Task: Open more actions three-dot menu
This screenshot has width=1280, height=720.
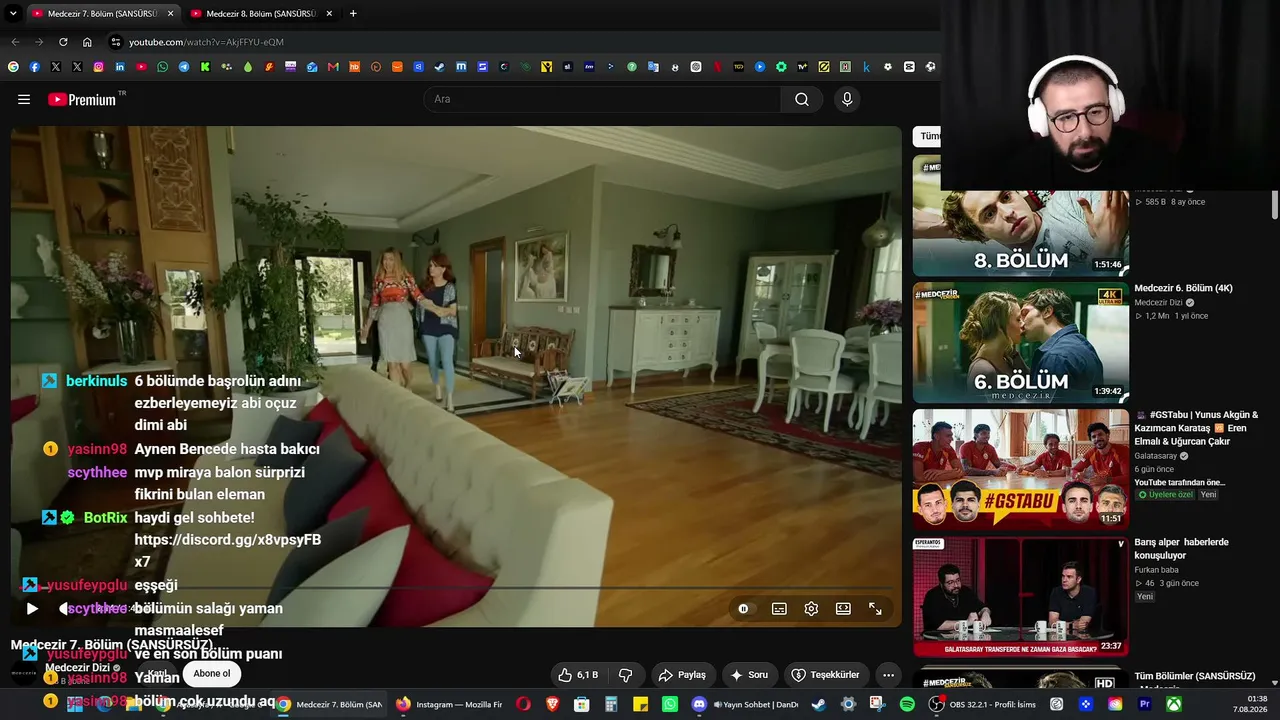Action: (x=888, y=675)
